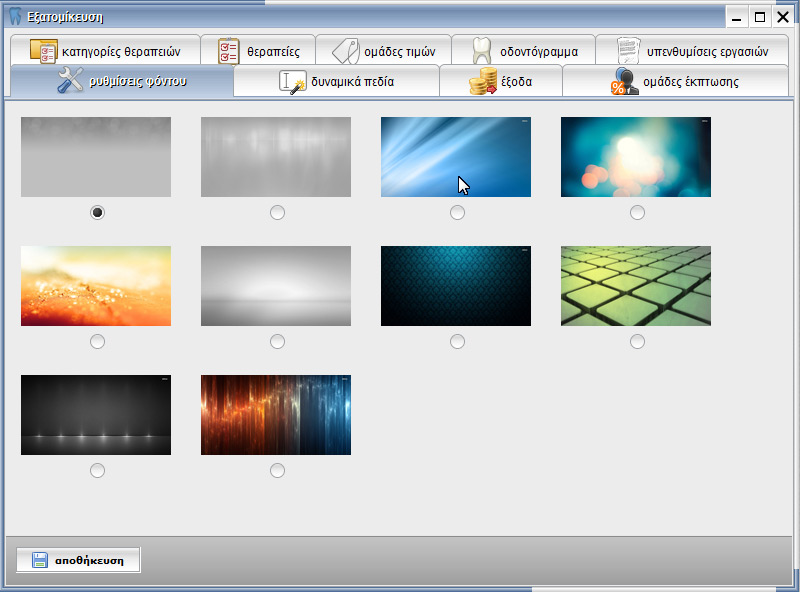Image resolution: width=800 pixels, height=592 pixels.
Task: Click the dark spotlights row thumbnail
Action: [x=96, y=415]
